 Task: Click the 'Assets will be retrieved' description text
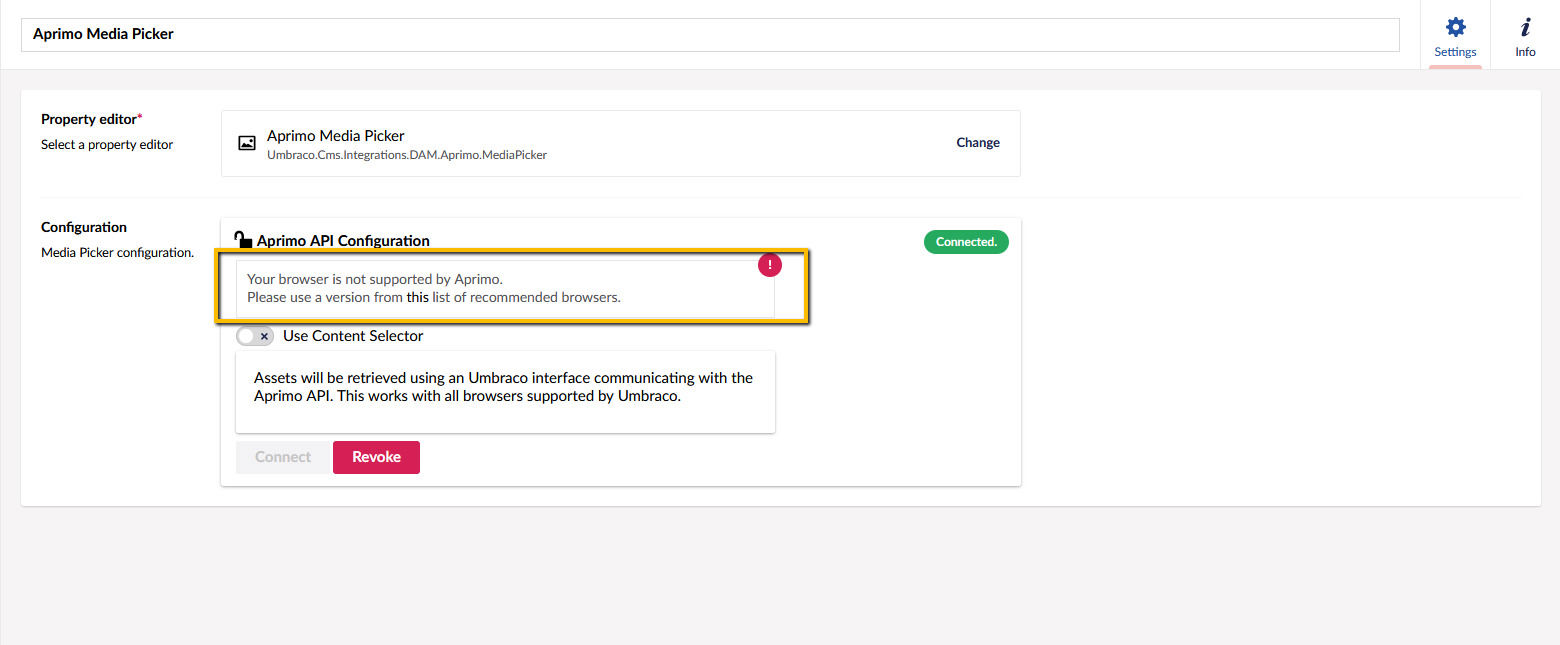504,386
